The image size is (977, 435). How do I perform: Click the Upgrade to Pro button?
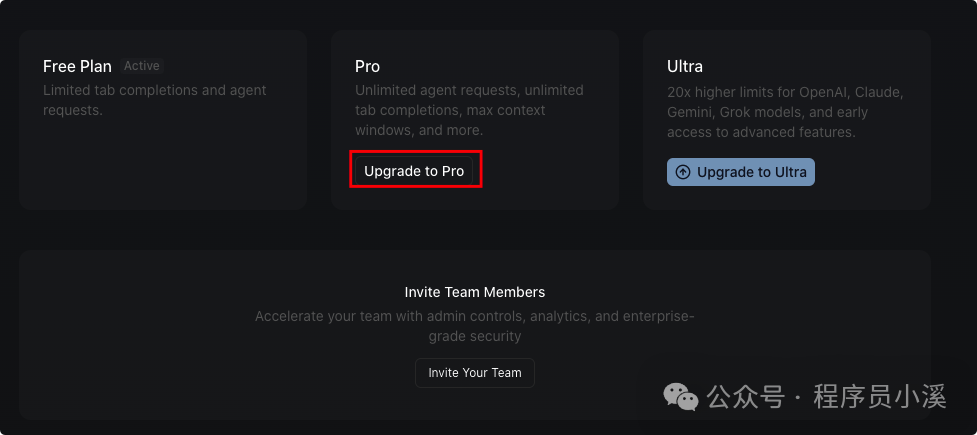coord(414,171)
